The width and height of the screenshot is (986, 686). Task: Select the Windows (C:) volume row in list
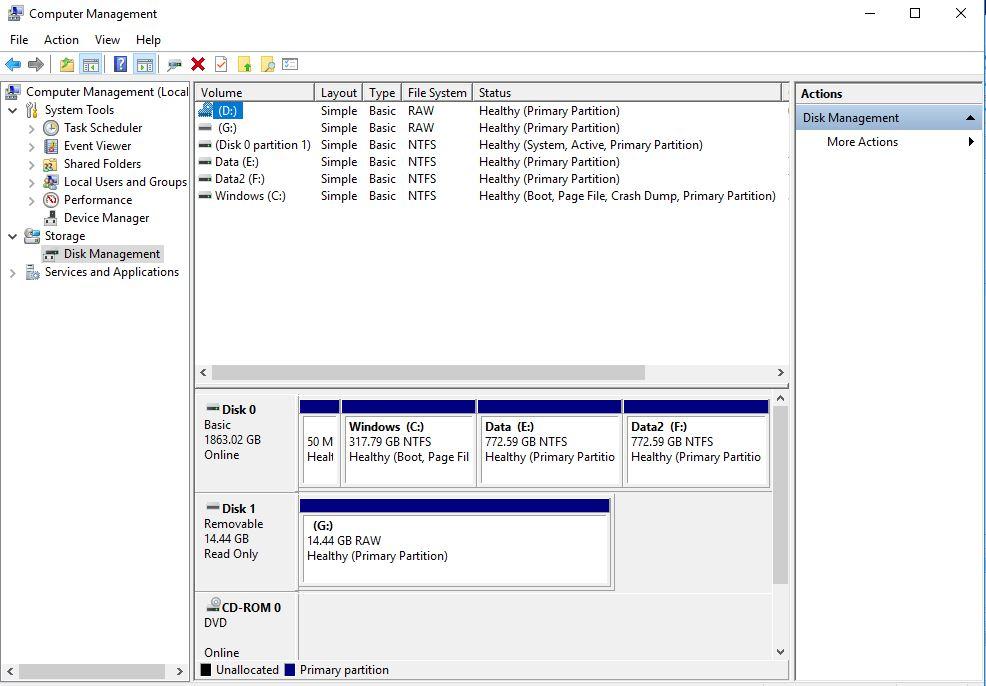coord(492,196)
